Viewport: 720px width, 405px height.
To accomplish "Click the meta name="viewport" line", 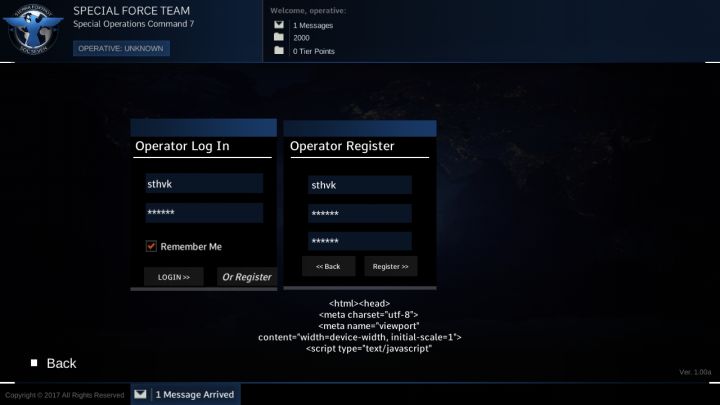I will (369, 326).
